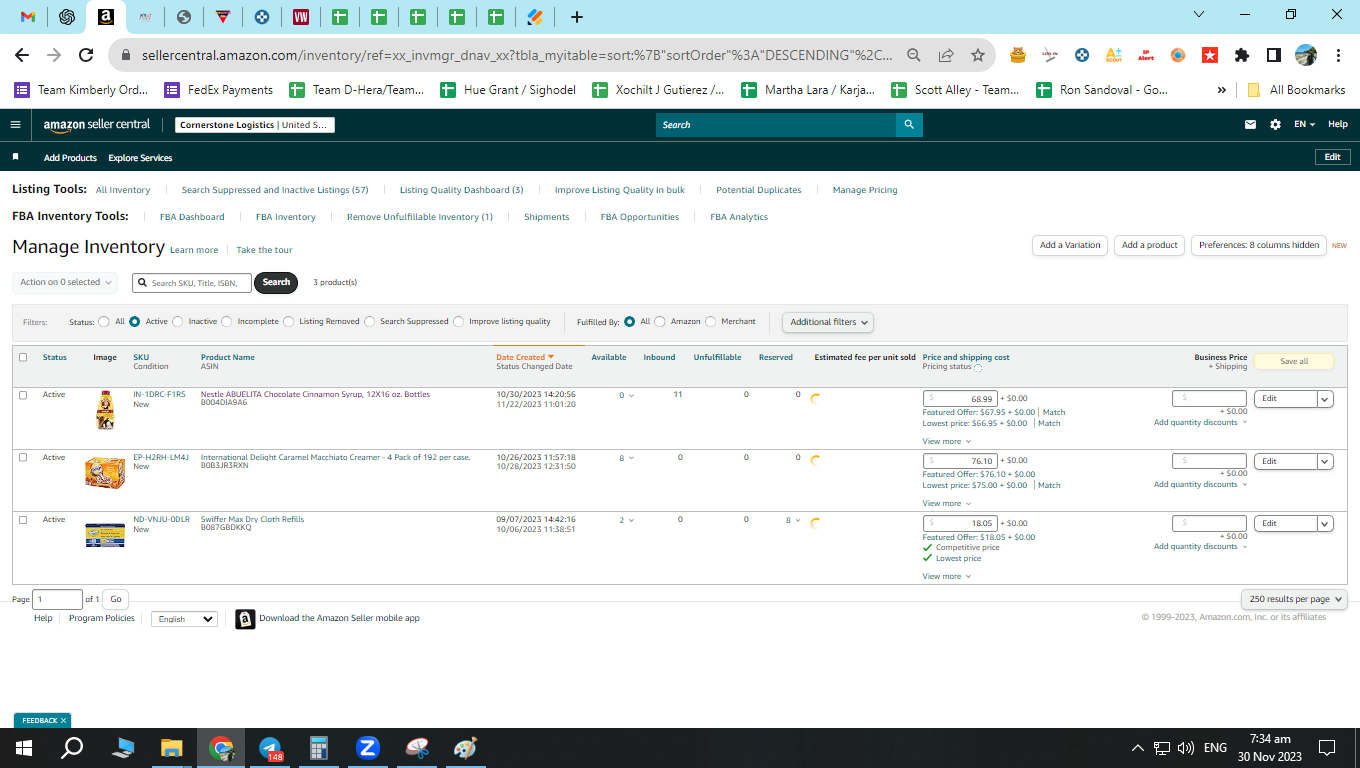The image size is (1360, 768).
Task: Open the English language select in footer
Action: click(x=184, y=619)
